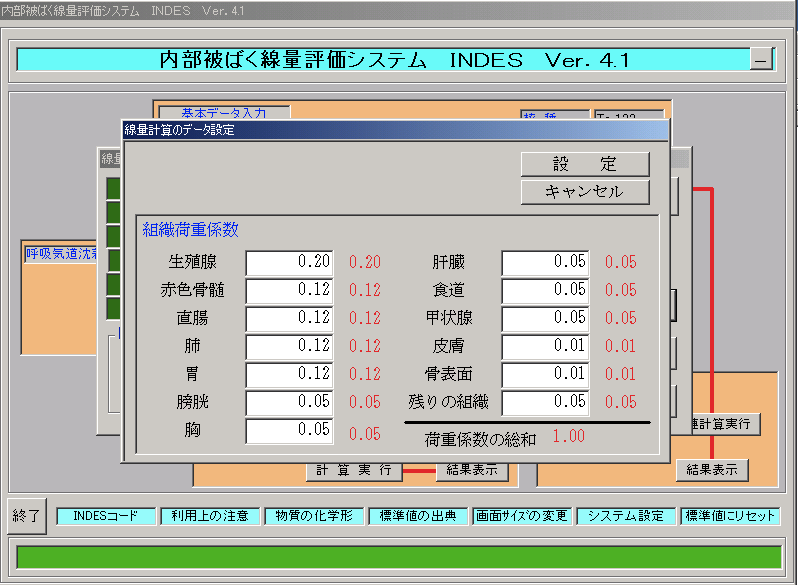798x585 pixels.
Task: Focus the 甲状腺 input box
Action: point(546,319)
